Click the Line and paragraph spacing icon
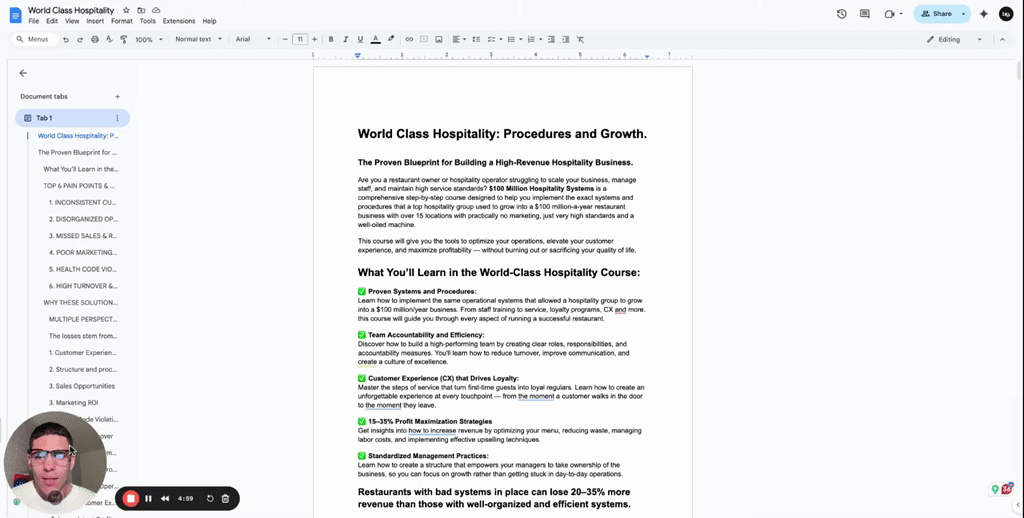Image resolution: width=1024 pixels, height=518 pixels. click(476, 39)
